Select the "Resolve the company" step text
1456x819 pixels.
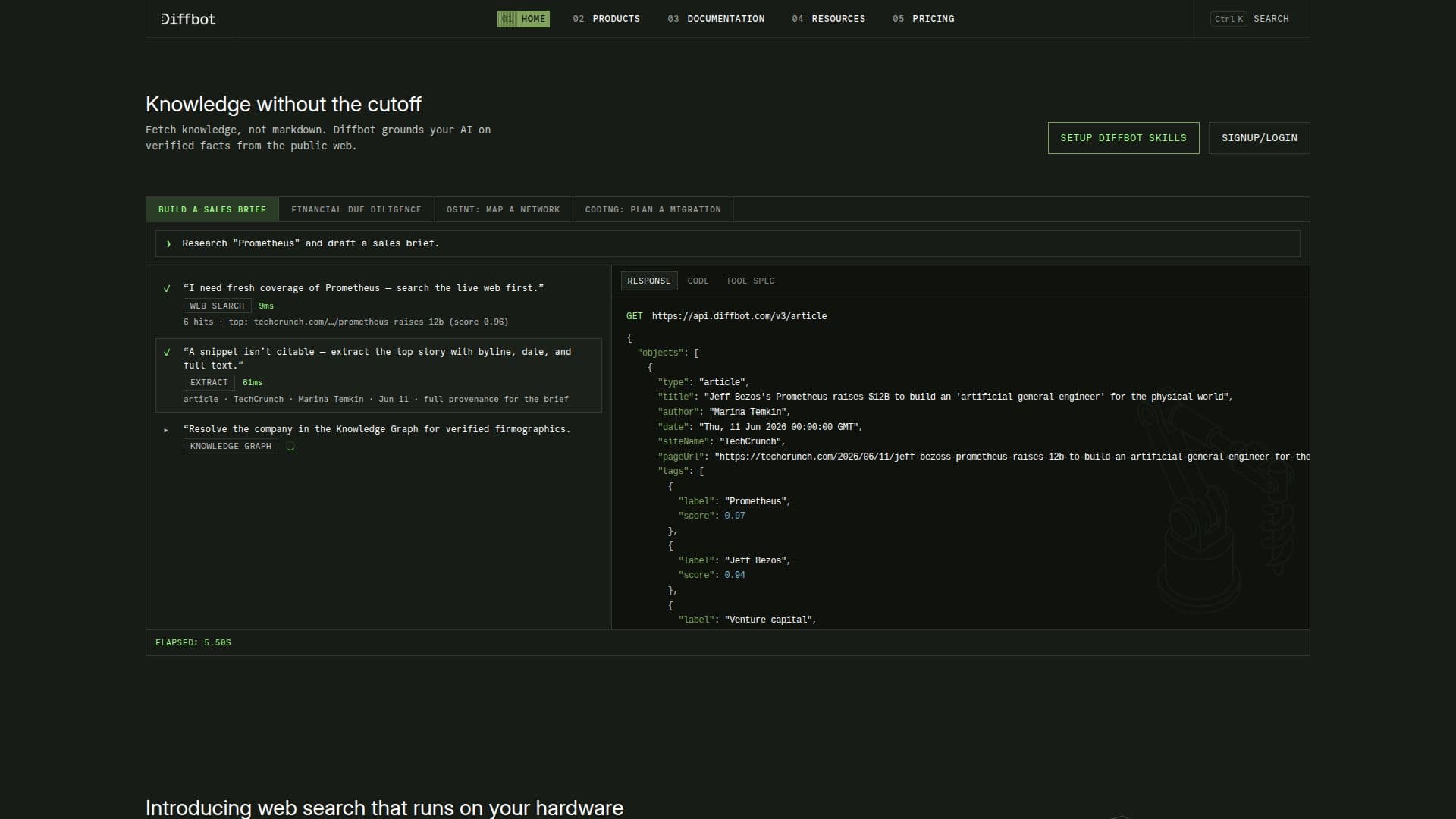[377, 429]
